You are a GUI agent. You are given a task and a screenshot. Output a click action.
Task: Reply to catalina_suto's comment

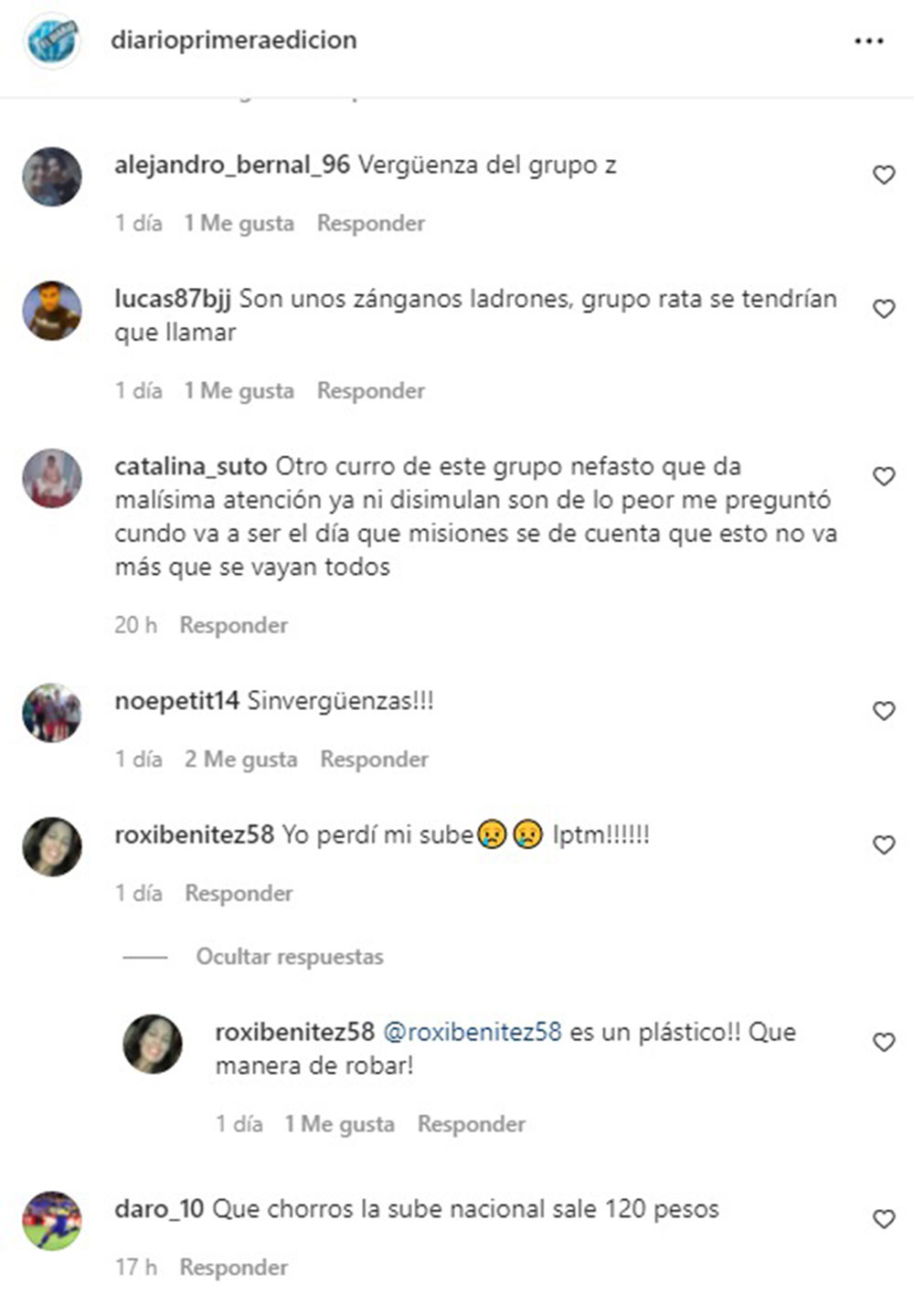[x=234, y=625]
